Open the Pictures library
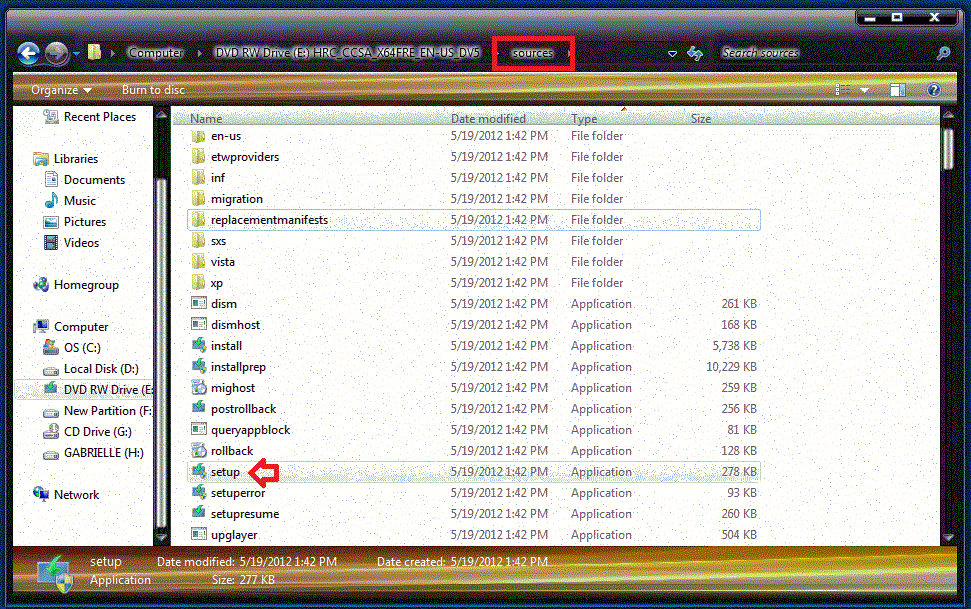 point(74,222)
